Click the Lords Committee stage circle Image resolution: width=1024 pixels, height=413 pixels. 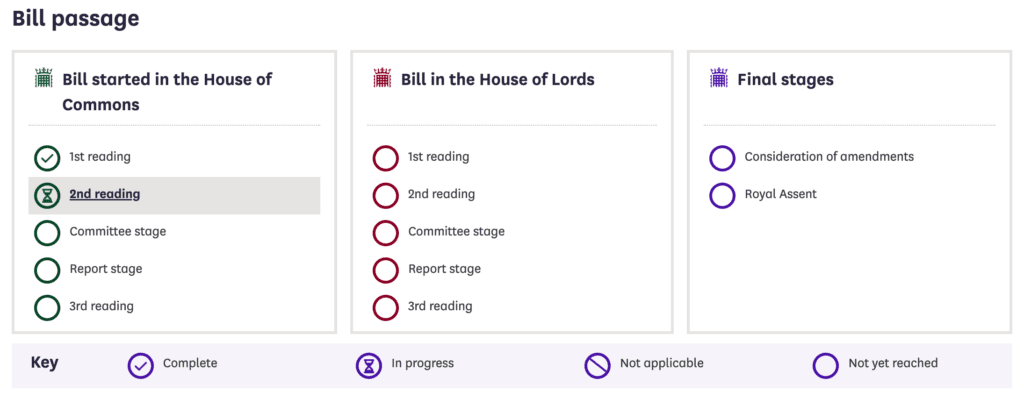click(385, 232)
